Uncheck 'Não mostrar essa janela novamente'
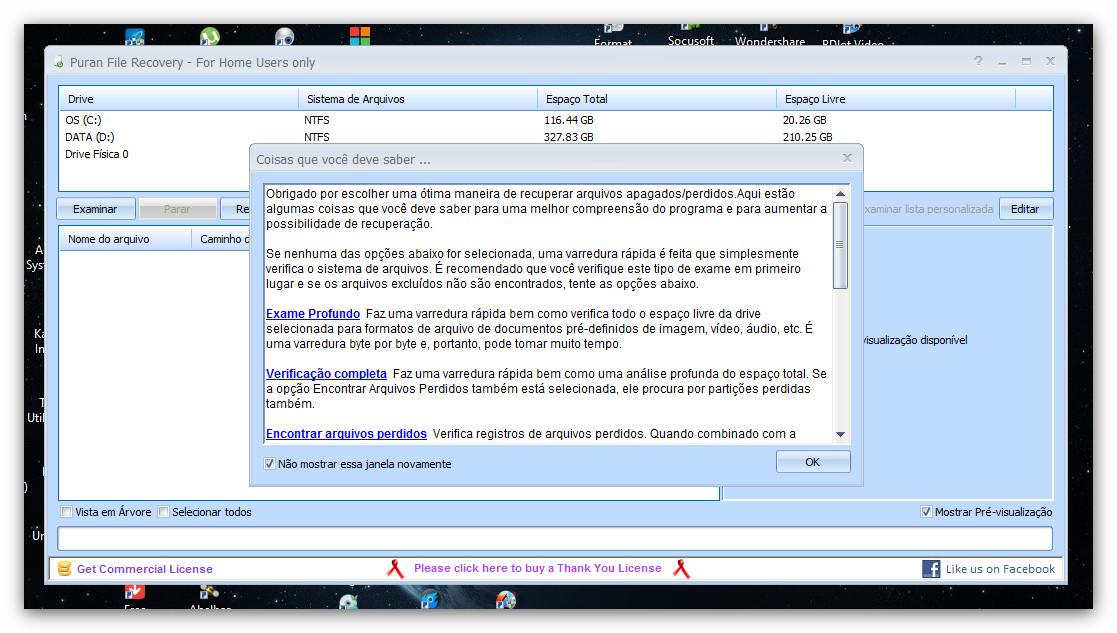Viewport: 1117px width, 633px height. point(269,464)
